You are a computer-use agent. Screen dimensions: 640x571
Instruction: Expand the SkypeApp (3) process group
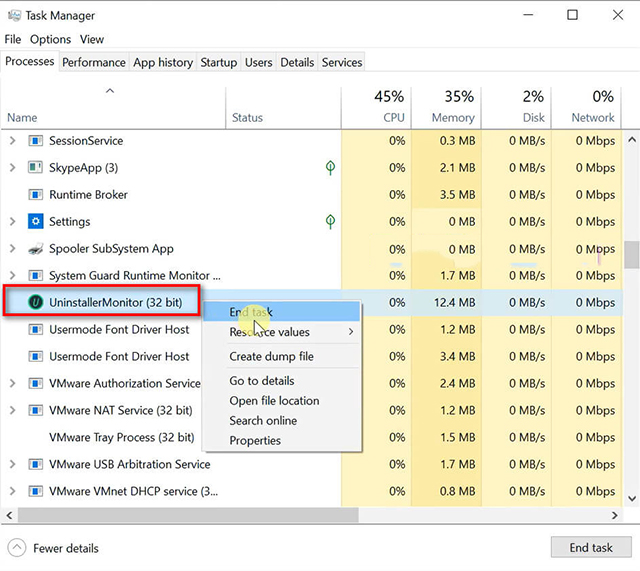(13, 168)
